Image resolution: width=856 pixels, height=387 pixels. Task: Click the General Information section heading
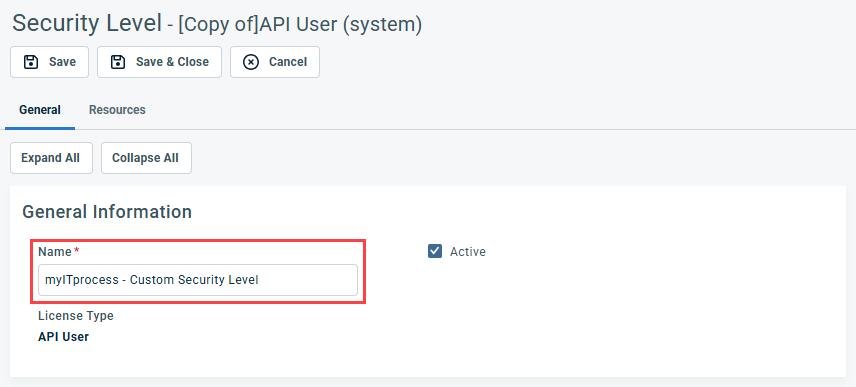click(x=107, y=212)
